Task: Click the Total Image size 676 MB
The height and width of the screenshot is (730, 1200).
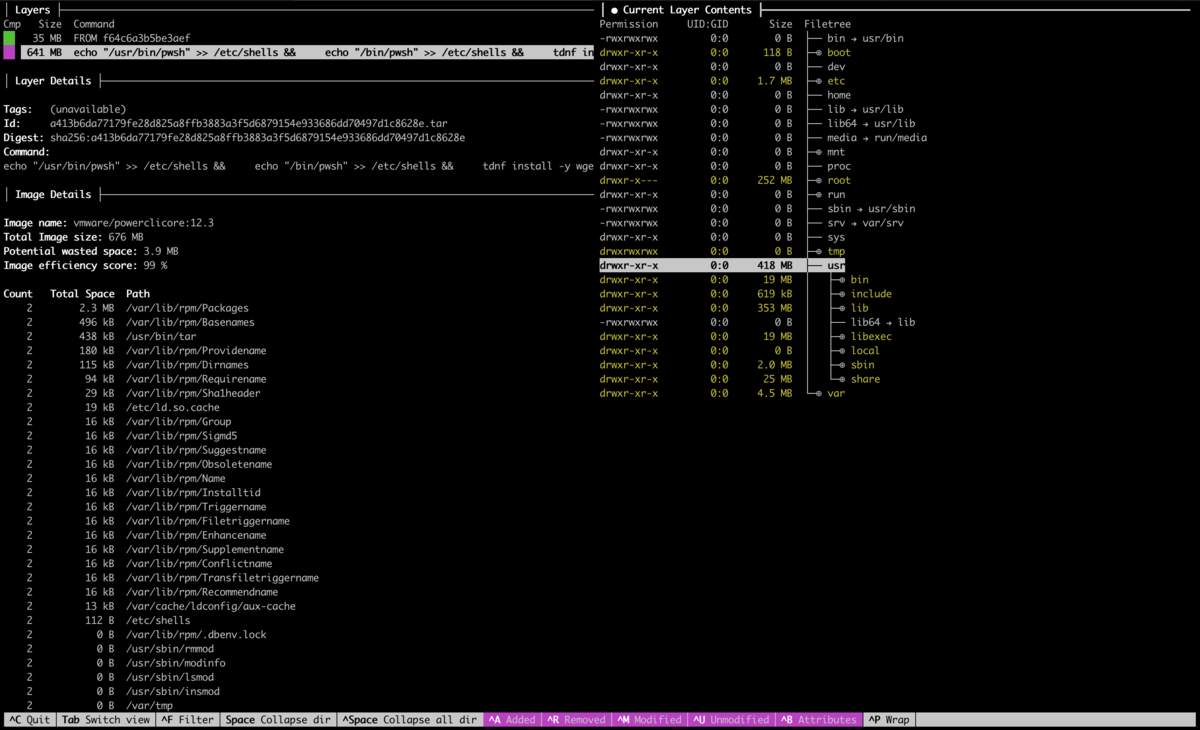Action: pyautogui.click(x=126, y=238)
